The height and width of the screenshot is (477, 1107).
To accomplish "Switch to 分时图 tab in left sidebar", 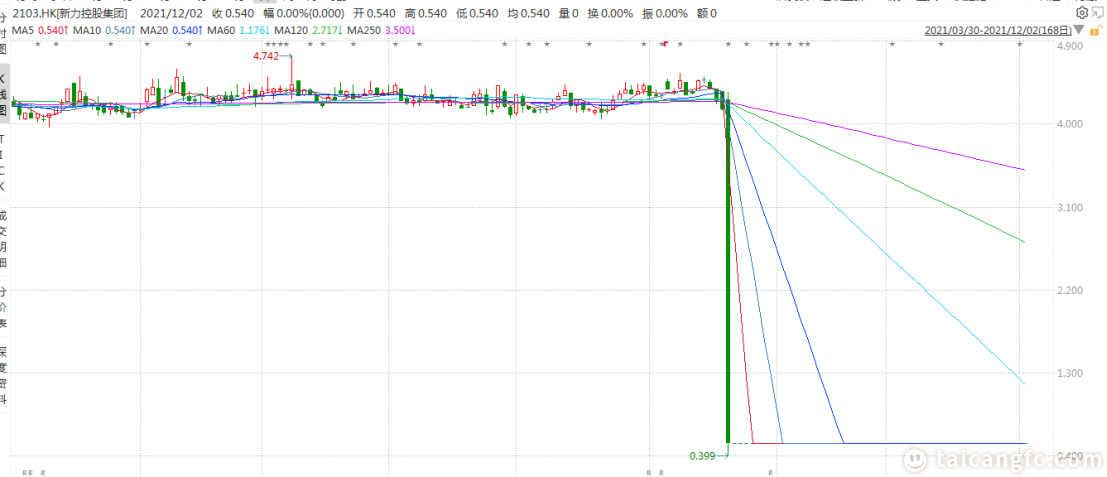I will point(4,33).
